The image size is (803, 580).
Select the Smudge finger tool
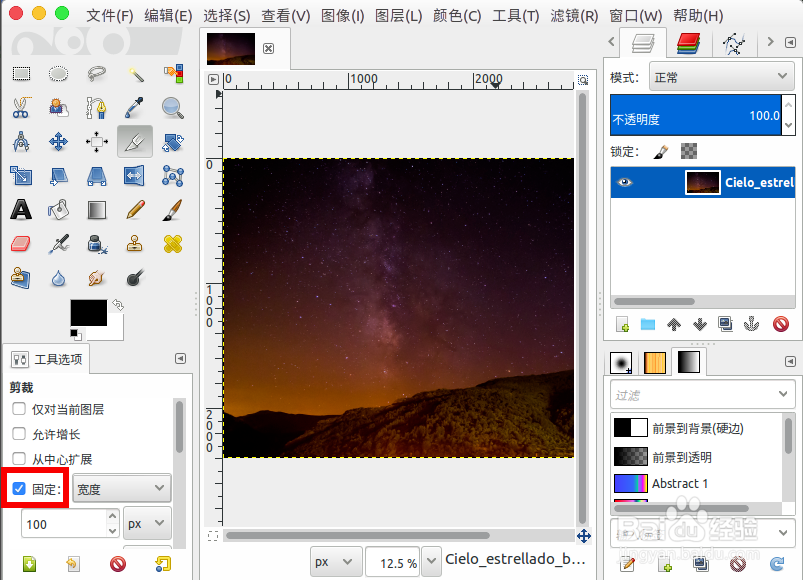point(96,278)
